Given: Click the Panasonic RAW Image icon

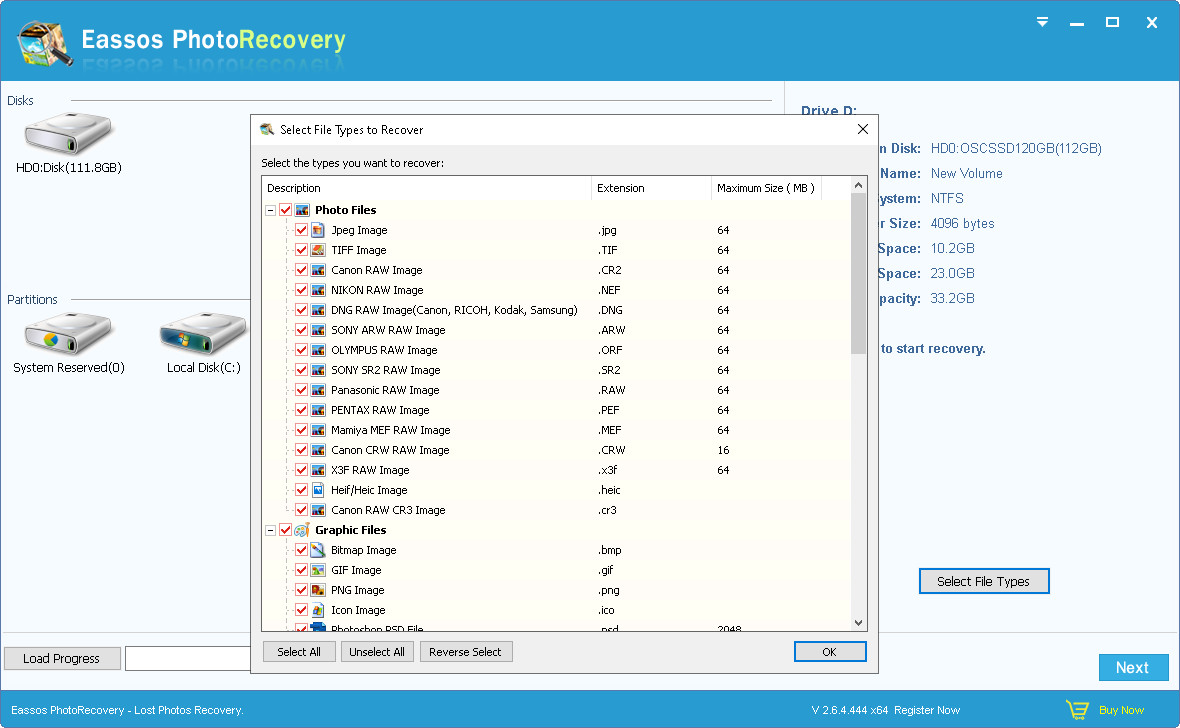Looking at the screenshot, I should 318,390.
